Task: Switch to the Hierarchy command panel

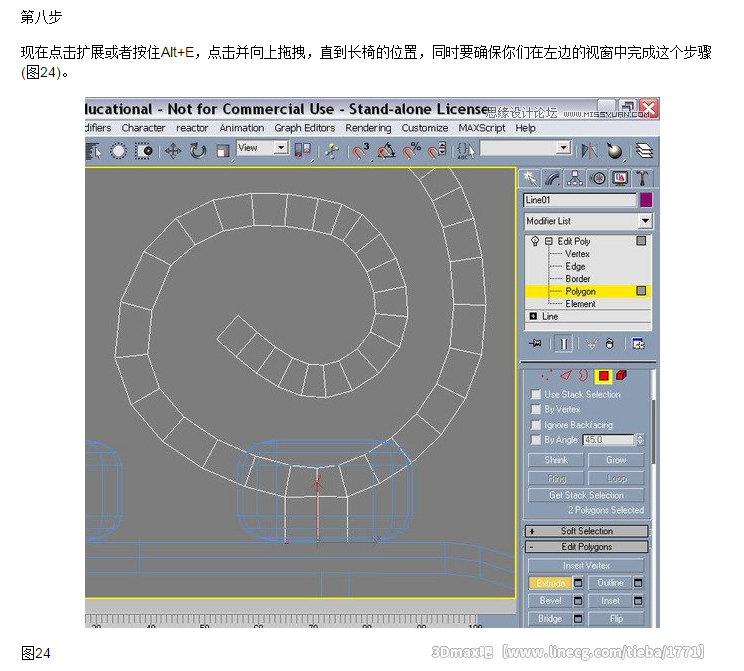Action: (x=575, y=178)
